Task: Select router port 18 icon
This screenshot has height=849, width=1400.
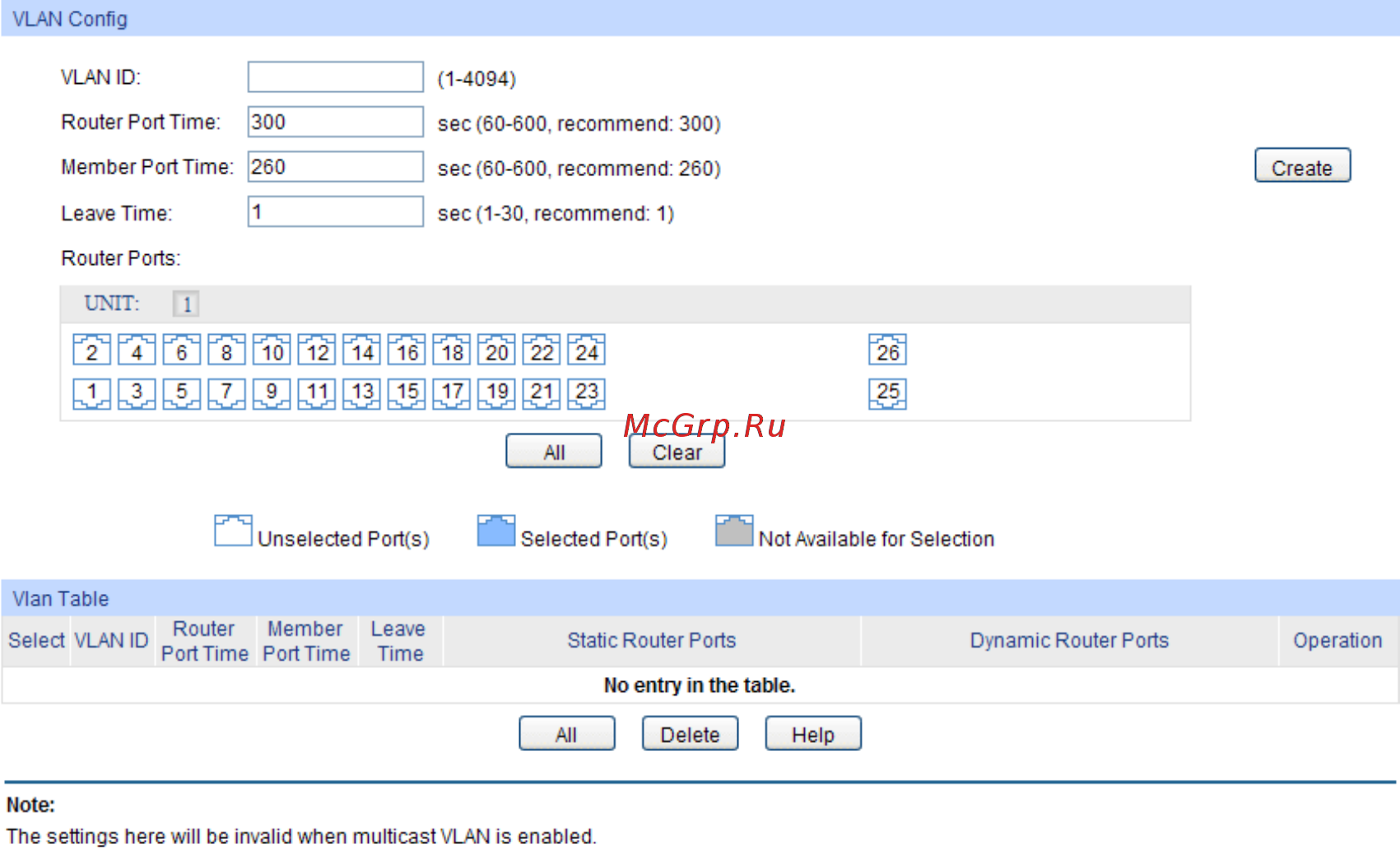Action: click(451, 350)
